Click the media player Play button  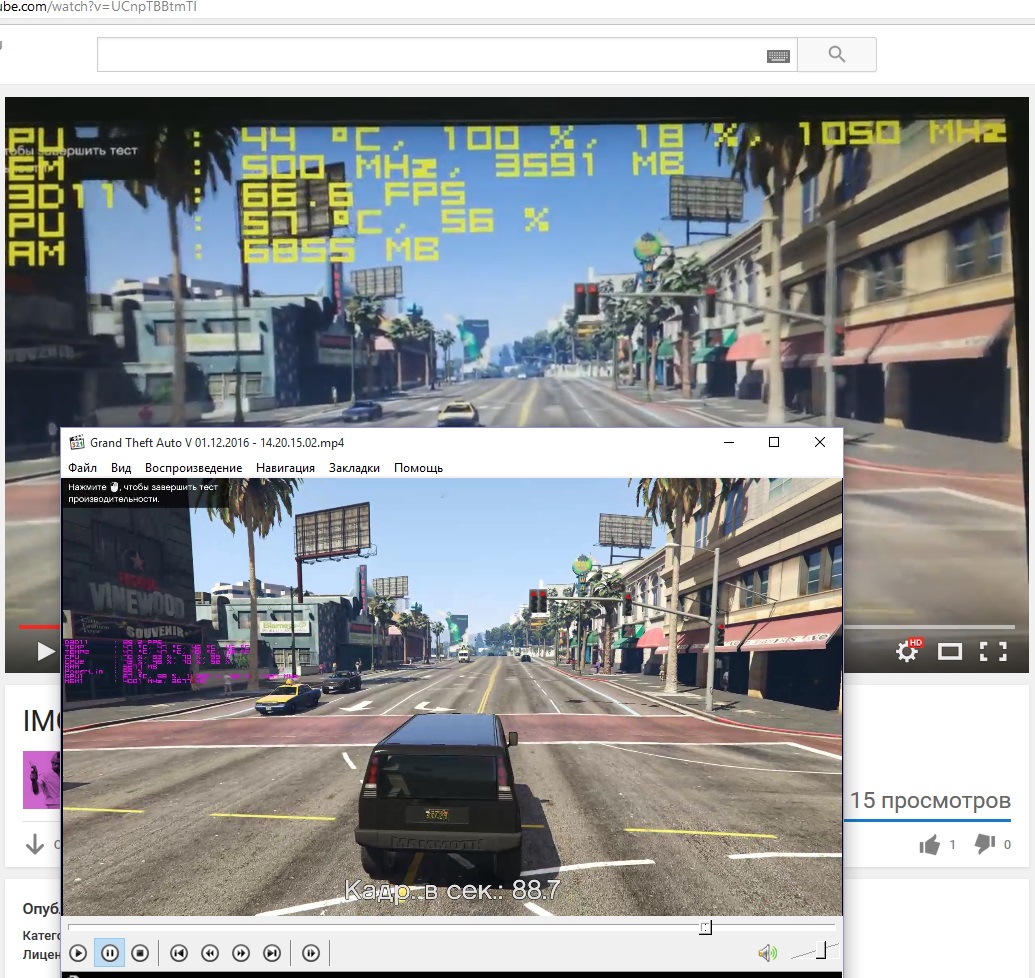point(78,953)
